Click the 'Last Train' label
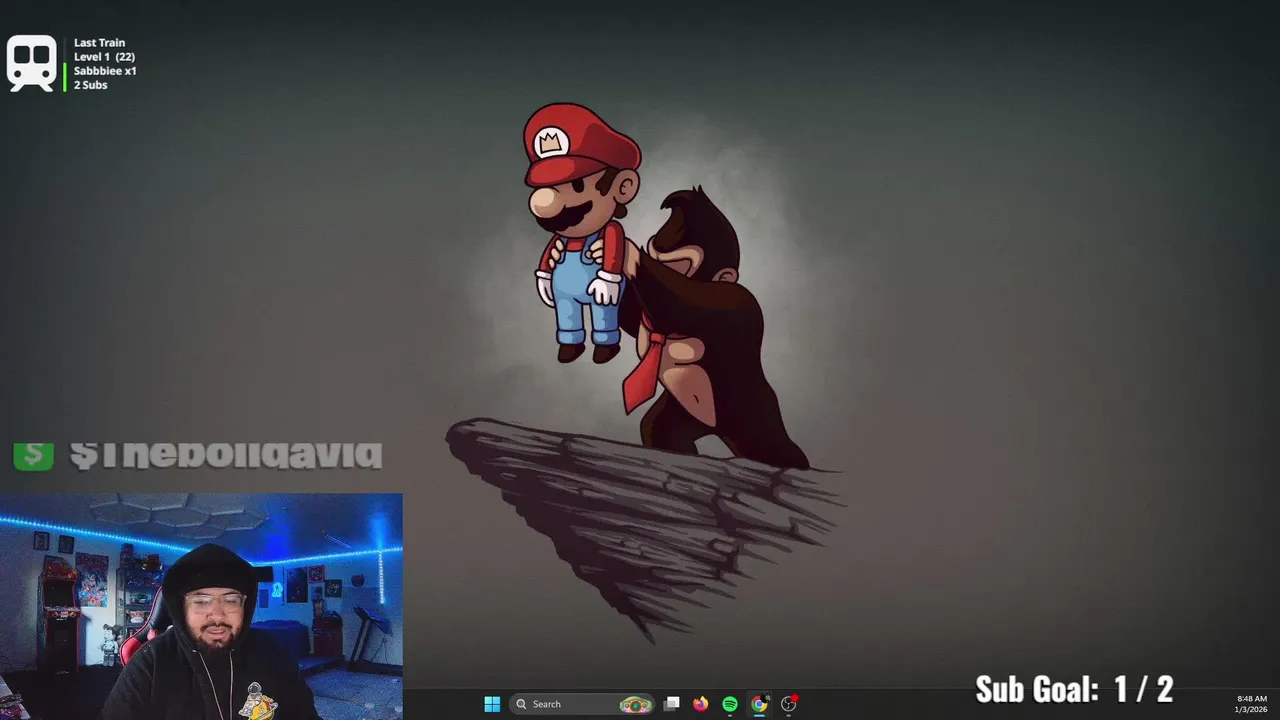This screenshot has width=1280, height=720. click(99, 43)
